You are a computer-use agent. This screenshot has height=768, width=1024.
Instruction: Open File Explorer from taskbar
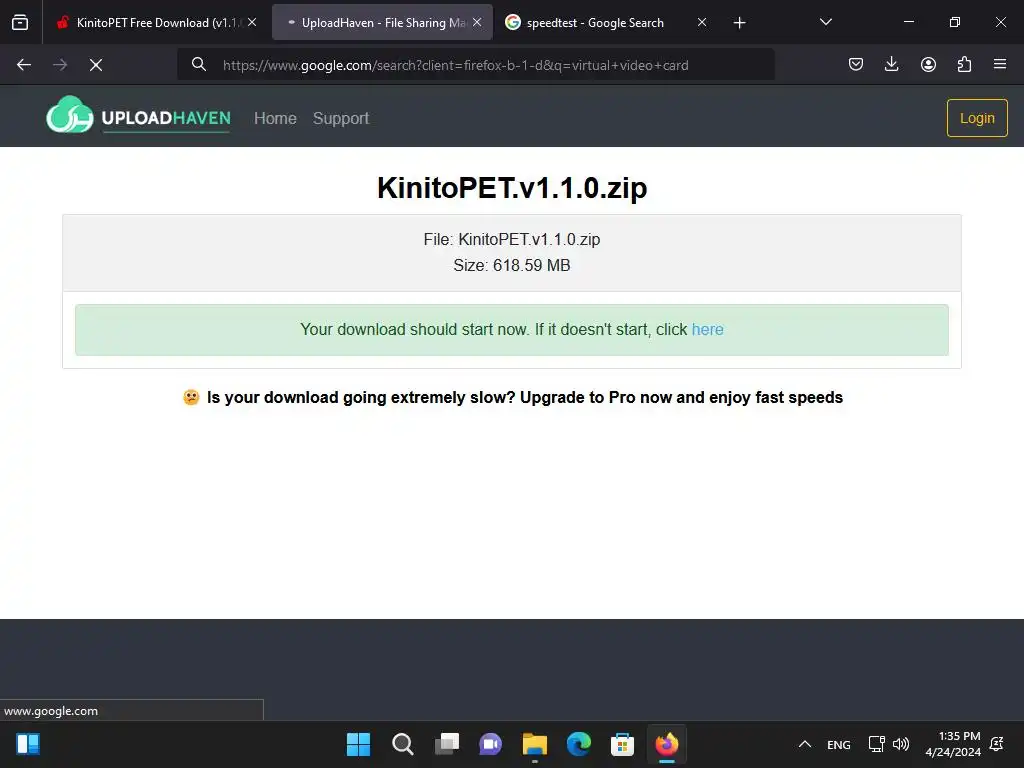tap(534, 744)
